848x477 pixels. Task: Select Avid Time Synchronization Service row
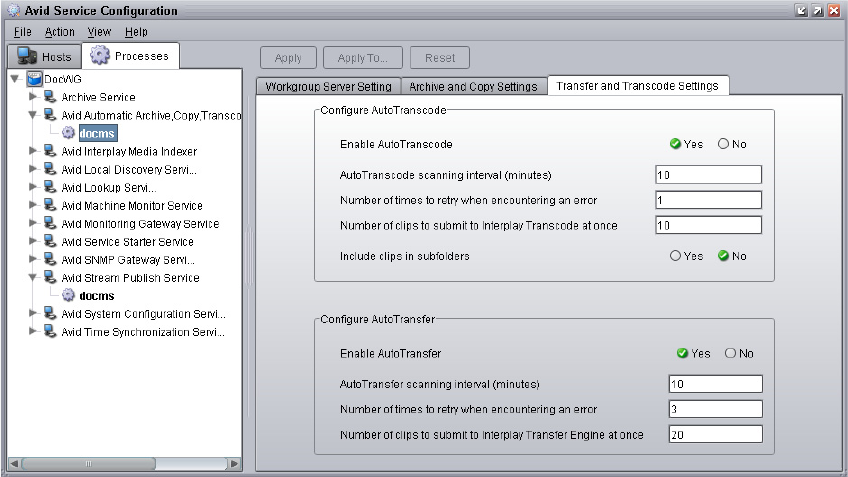click(143, 332)
